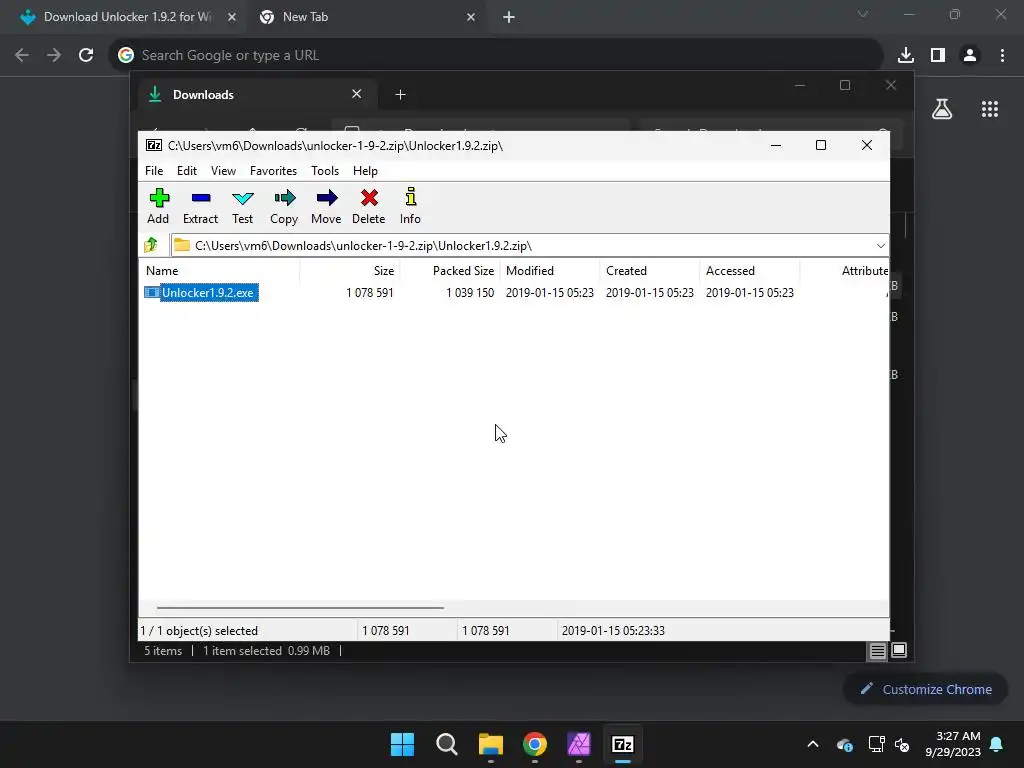Screen dimensions: 1024x768
Task: Open the Tools menu in 7-Zip
Action: 325,170
